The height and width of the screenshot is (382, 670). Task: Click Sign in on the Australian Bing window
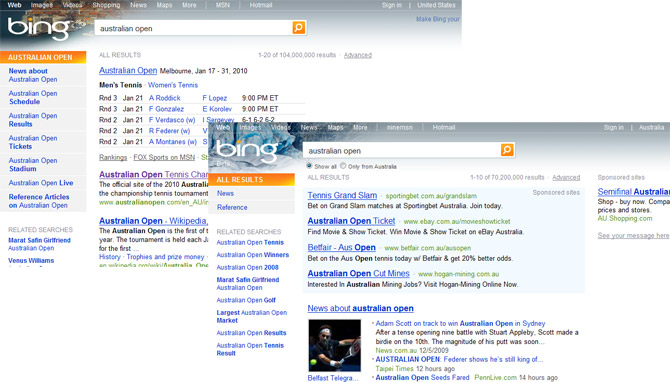pyautogui.click(x=614, y=127)
